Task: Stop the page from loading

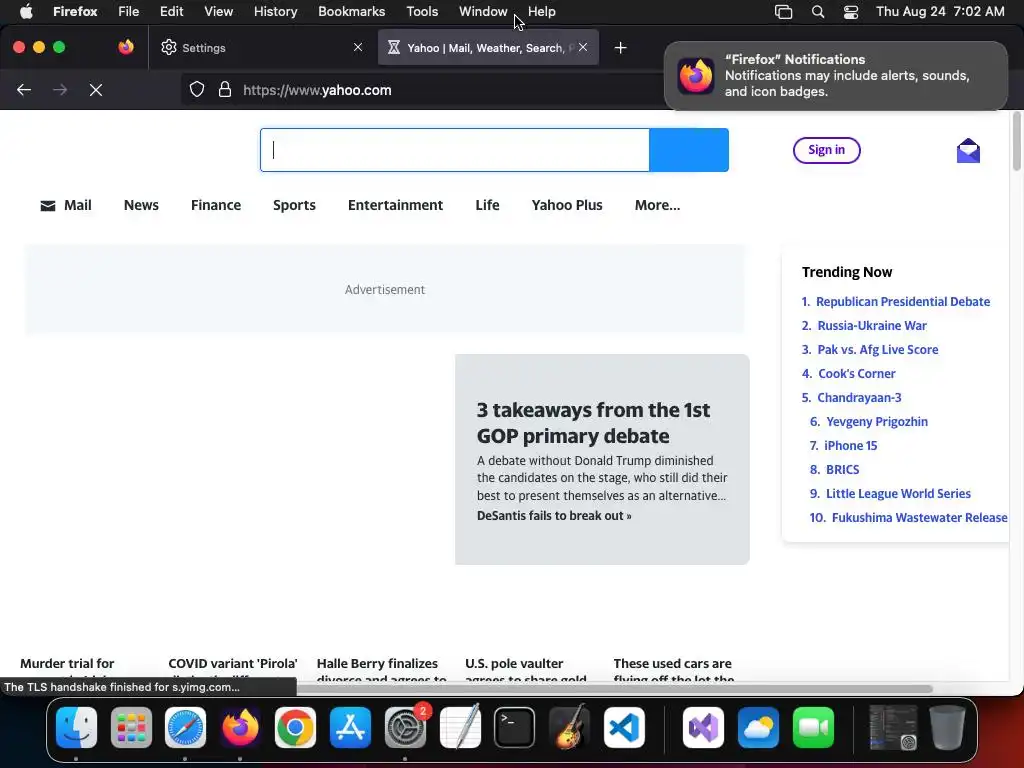Action: [96, 90]
